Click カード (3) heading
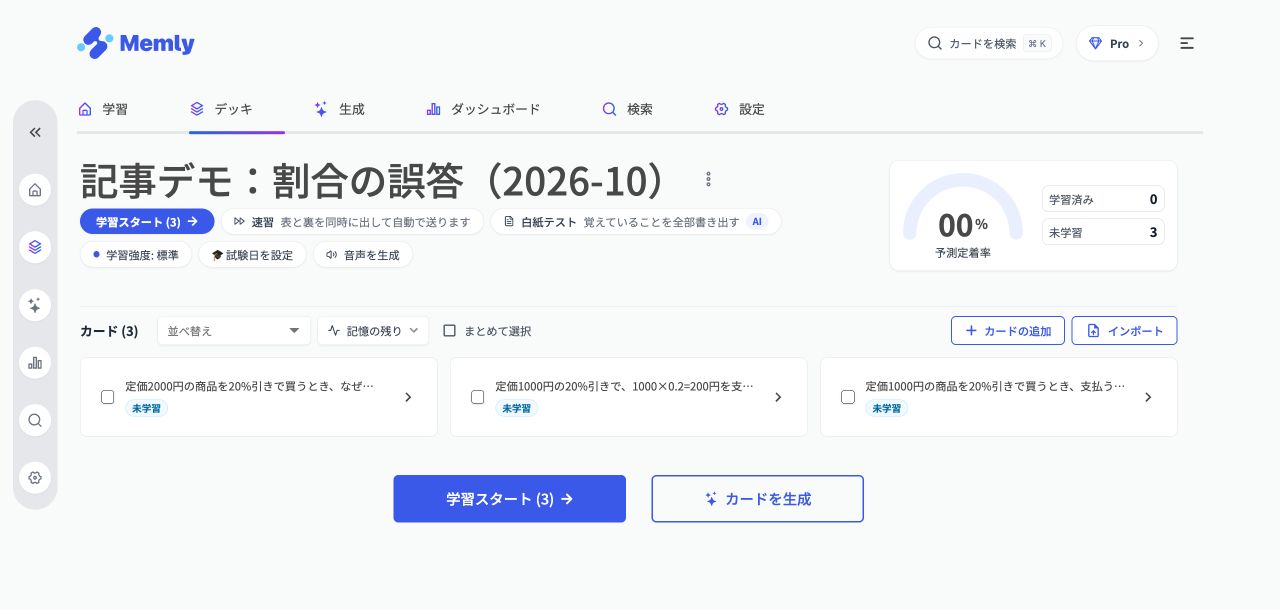The height and width of the screenshot is (610, 1280). click(109, 331)
